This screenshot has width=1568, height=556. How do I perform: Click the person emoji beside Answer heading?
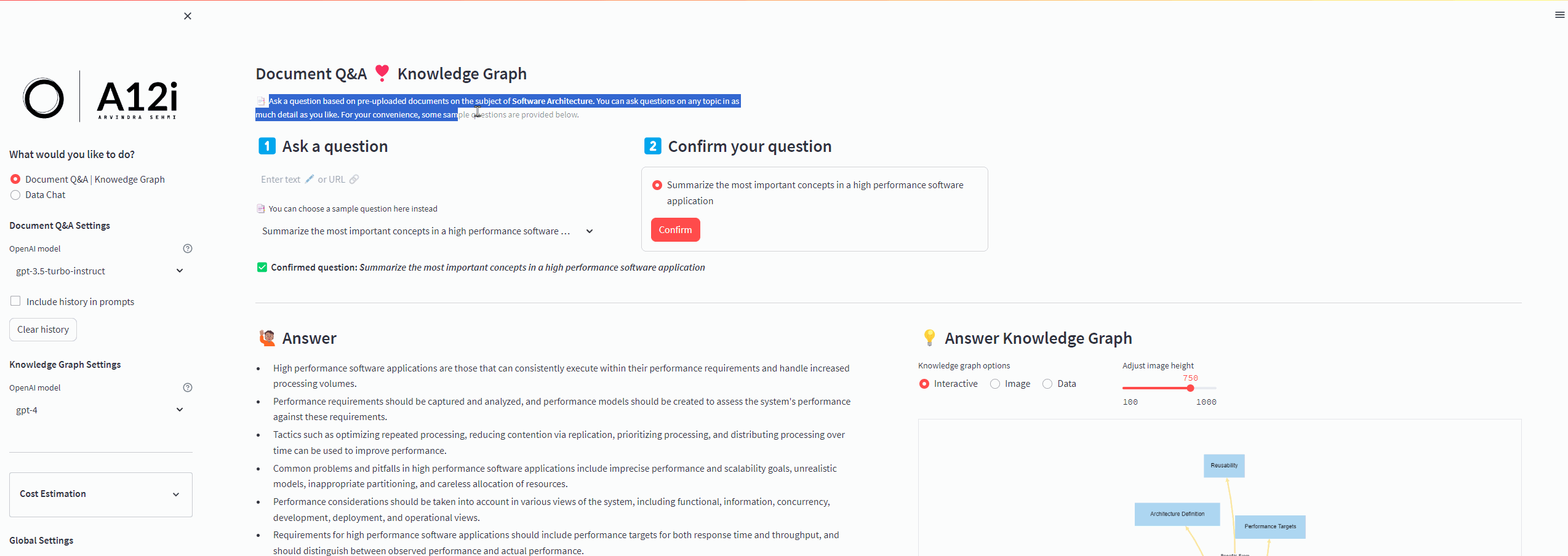click(x=267, y=338)
